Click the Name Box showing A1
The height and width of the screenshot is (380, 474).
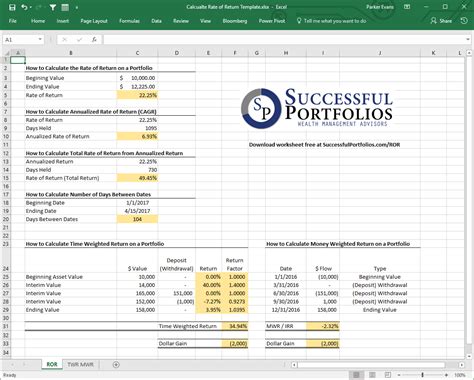[20, 40]
